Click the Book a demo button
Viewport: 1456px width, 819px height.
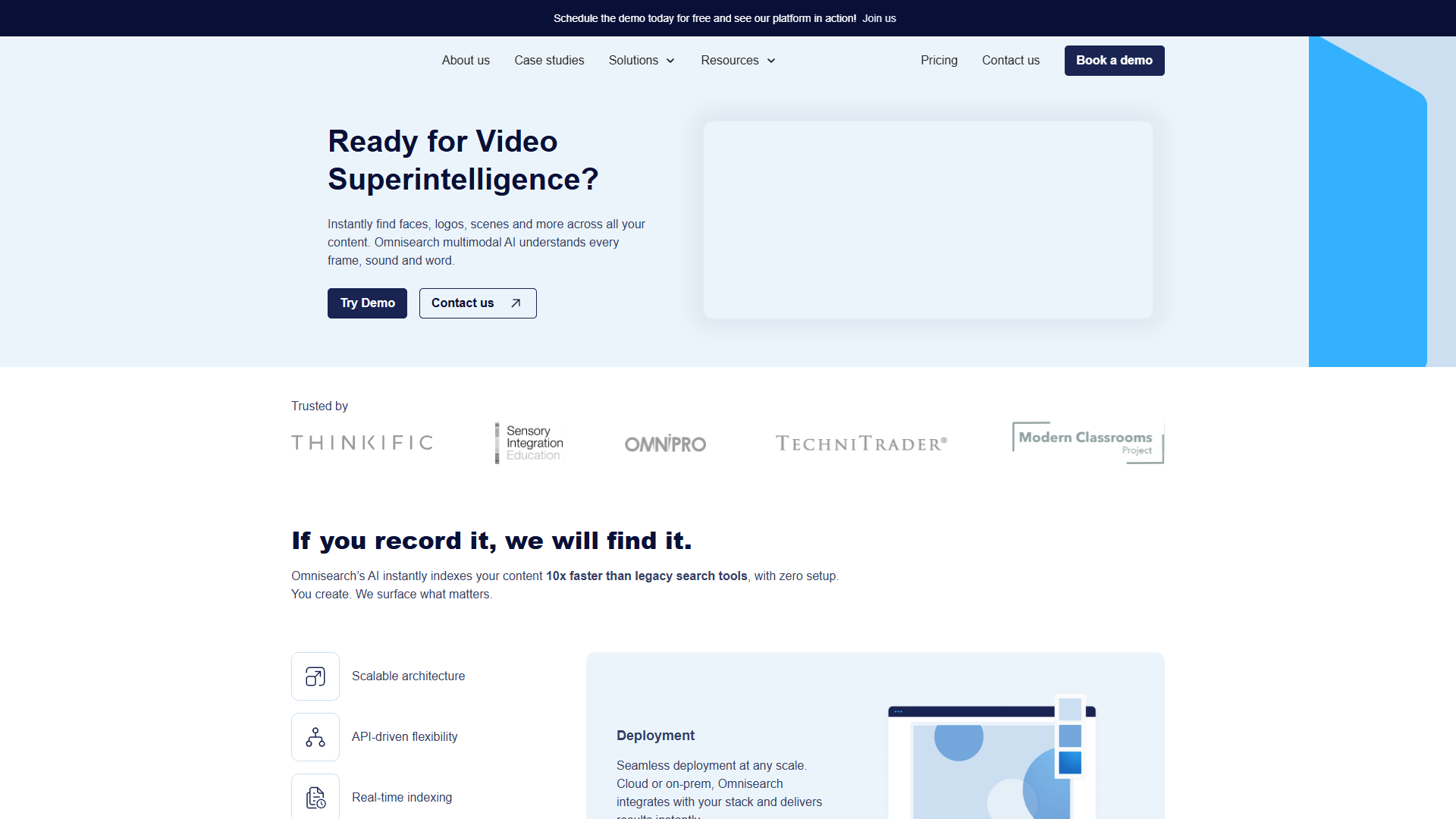[x=1114, y=61]
